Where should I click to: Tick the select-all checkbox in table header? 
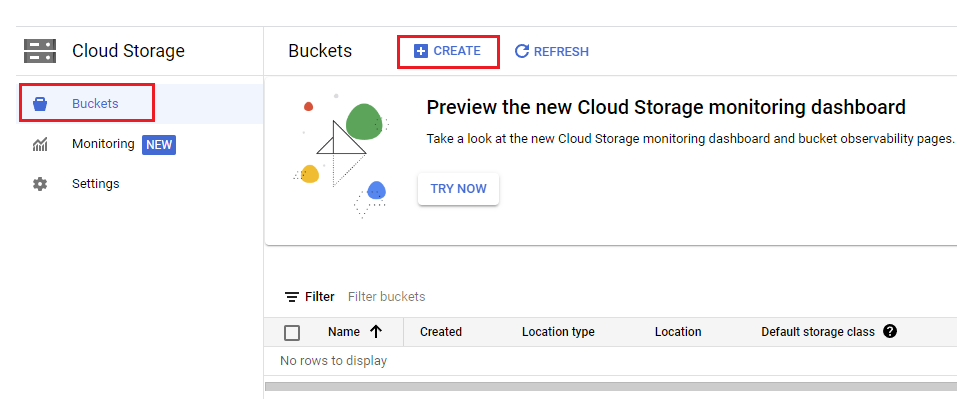[x=292, y=333]
